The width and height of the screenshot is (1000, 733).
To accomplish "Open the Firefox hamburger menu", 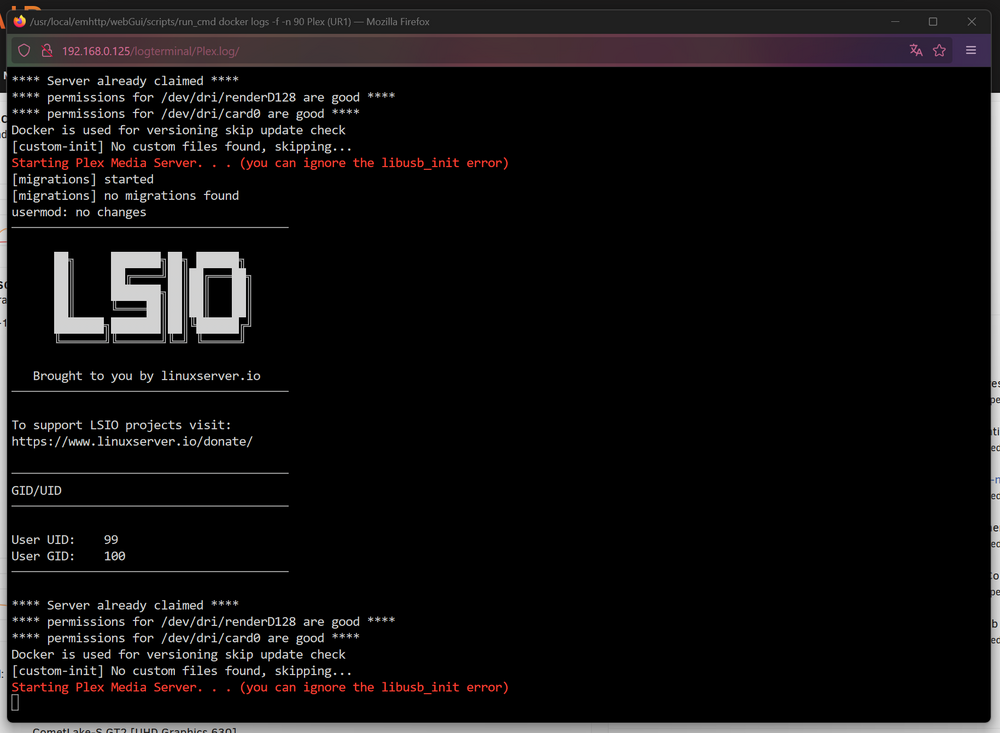I will click(971, 50).
